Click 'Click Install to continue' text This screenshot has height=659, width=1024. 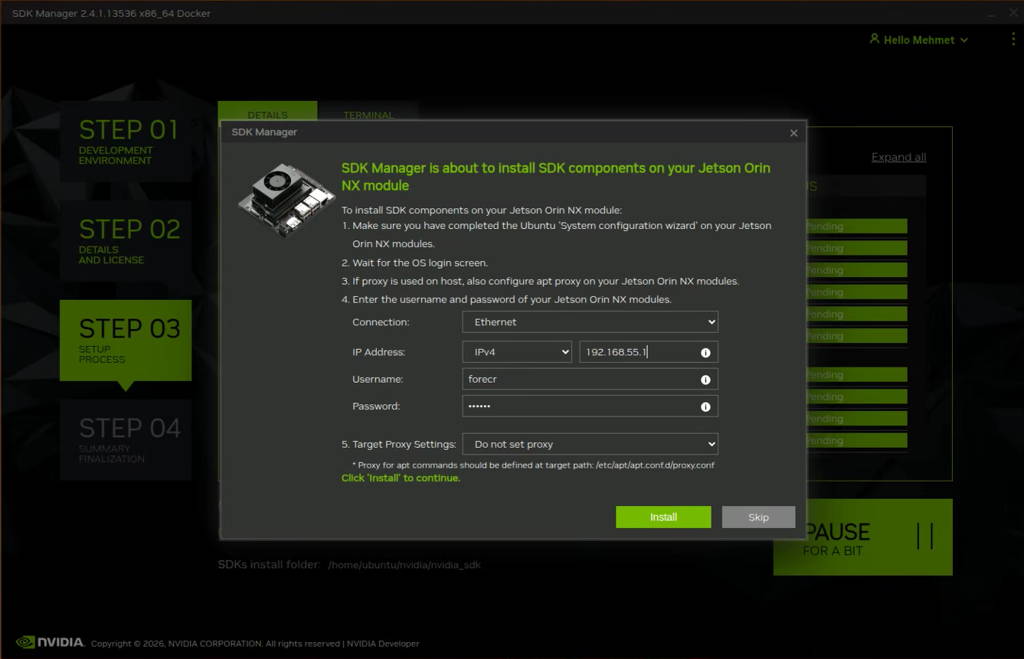400,478
